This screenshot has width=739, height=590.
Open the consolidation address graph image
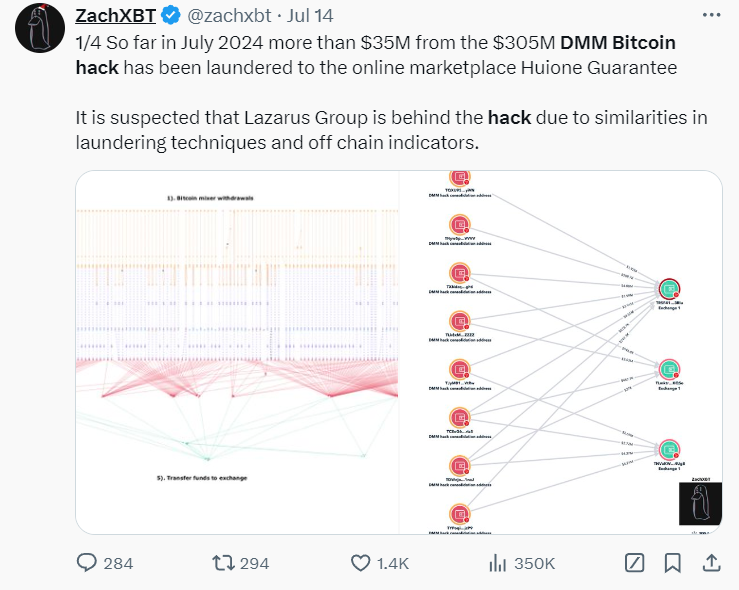pyautogui.click(x=560, y=352)
